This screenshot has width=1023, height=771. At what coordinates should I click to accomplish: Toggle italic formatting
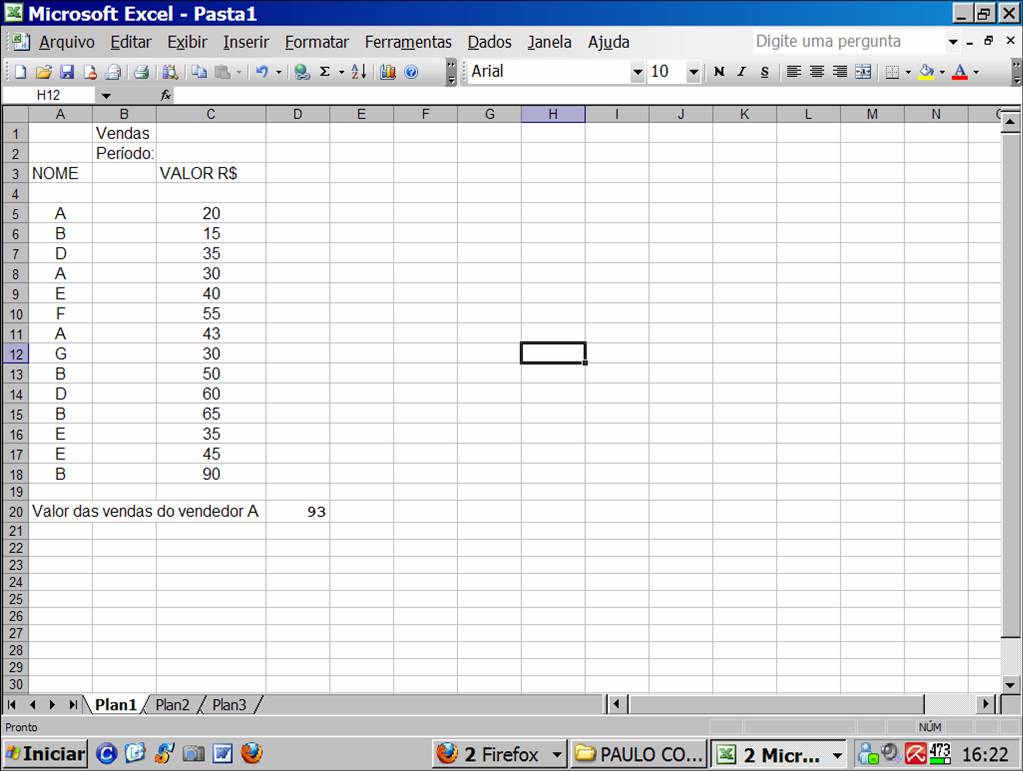click(x=742, y=71)
